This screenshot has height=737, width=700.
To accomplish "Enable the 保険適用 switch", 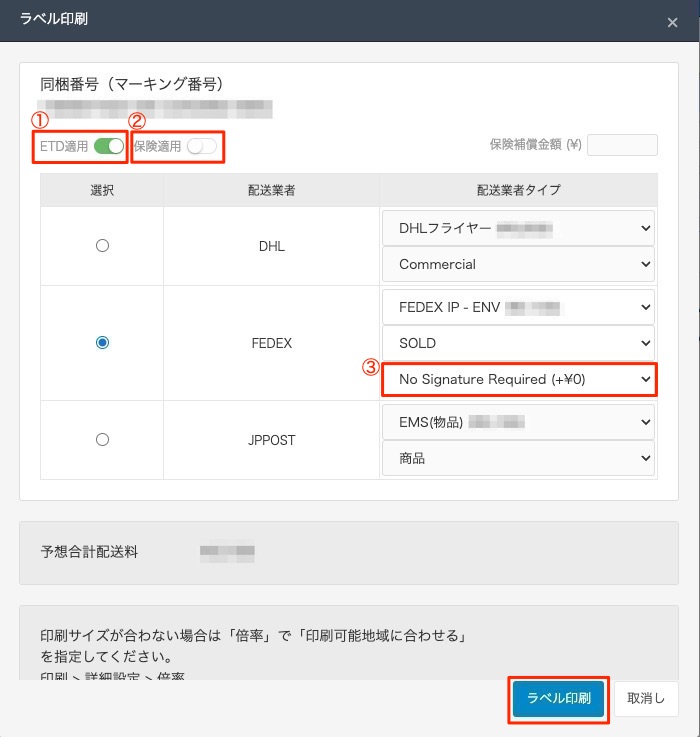I will [201, 147].
